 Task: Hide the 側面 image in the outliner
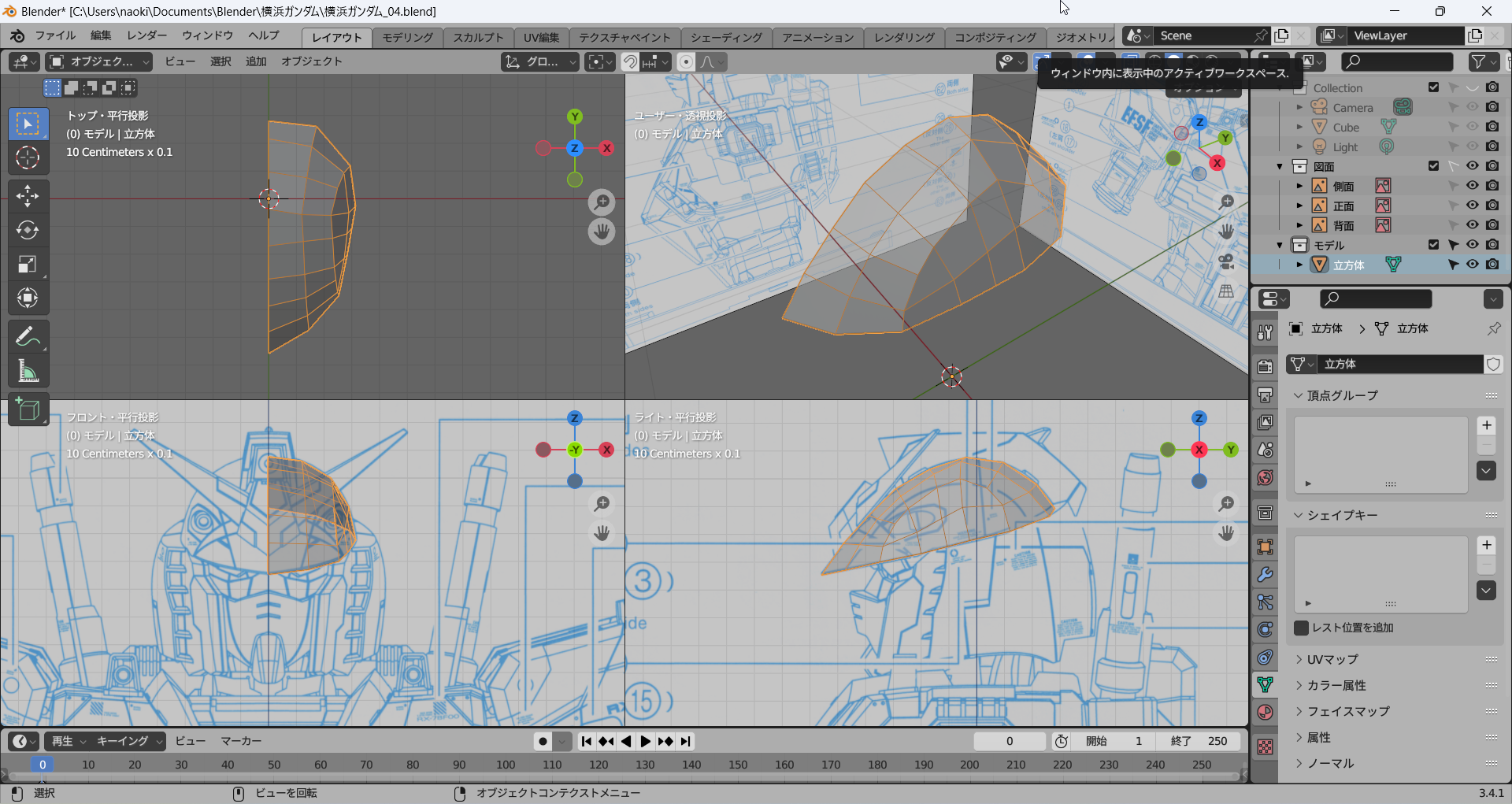(x=1472, y=186)
